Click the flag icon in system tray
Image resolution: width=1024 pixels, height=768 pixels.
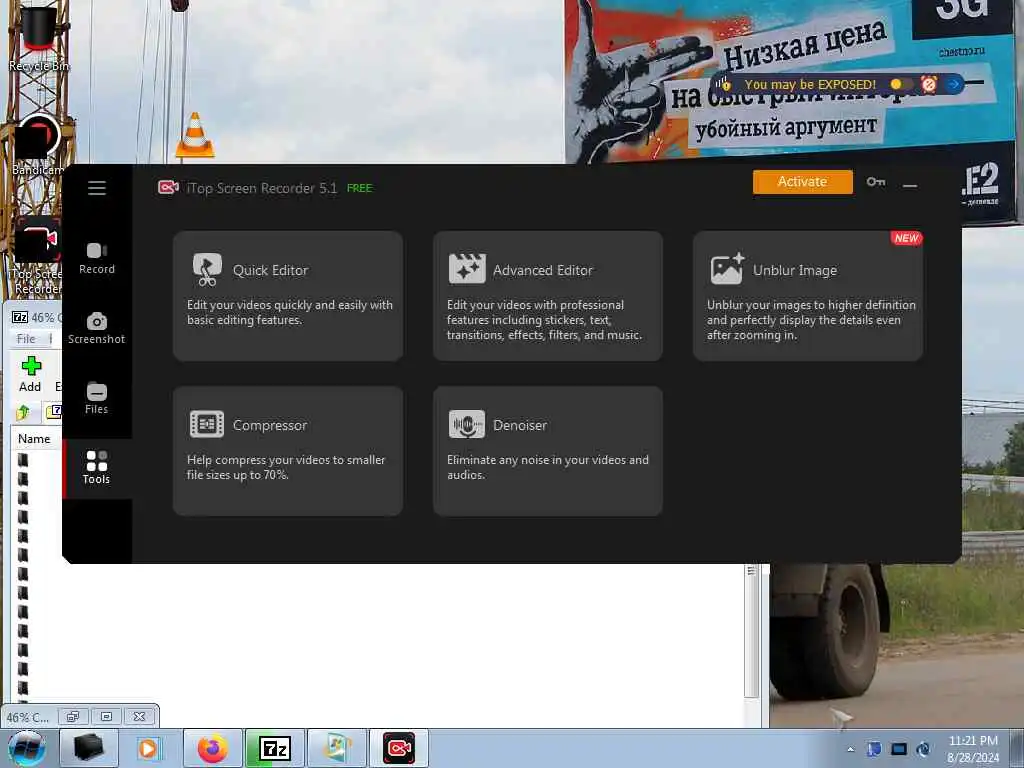tap(874, 749)
